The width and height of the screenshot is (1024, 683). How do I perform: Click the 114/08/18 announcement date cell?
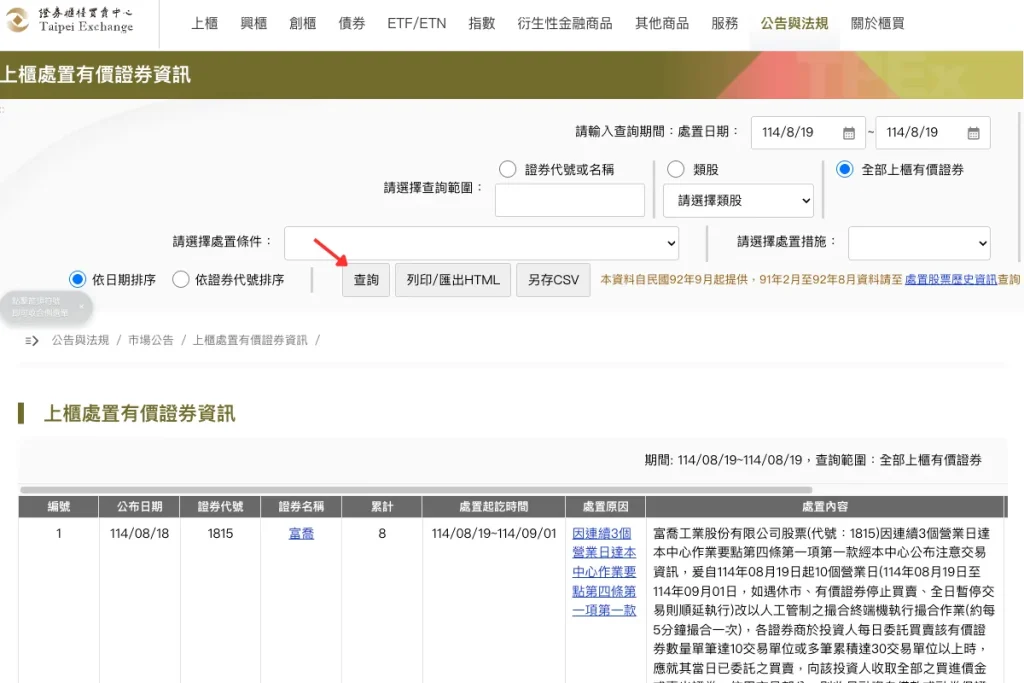coord(139,533)
